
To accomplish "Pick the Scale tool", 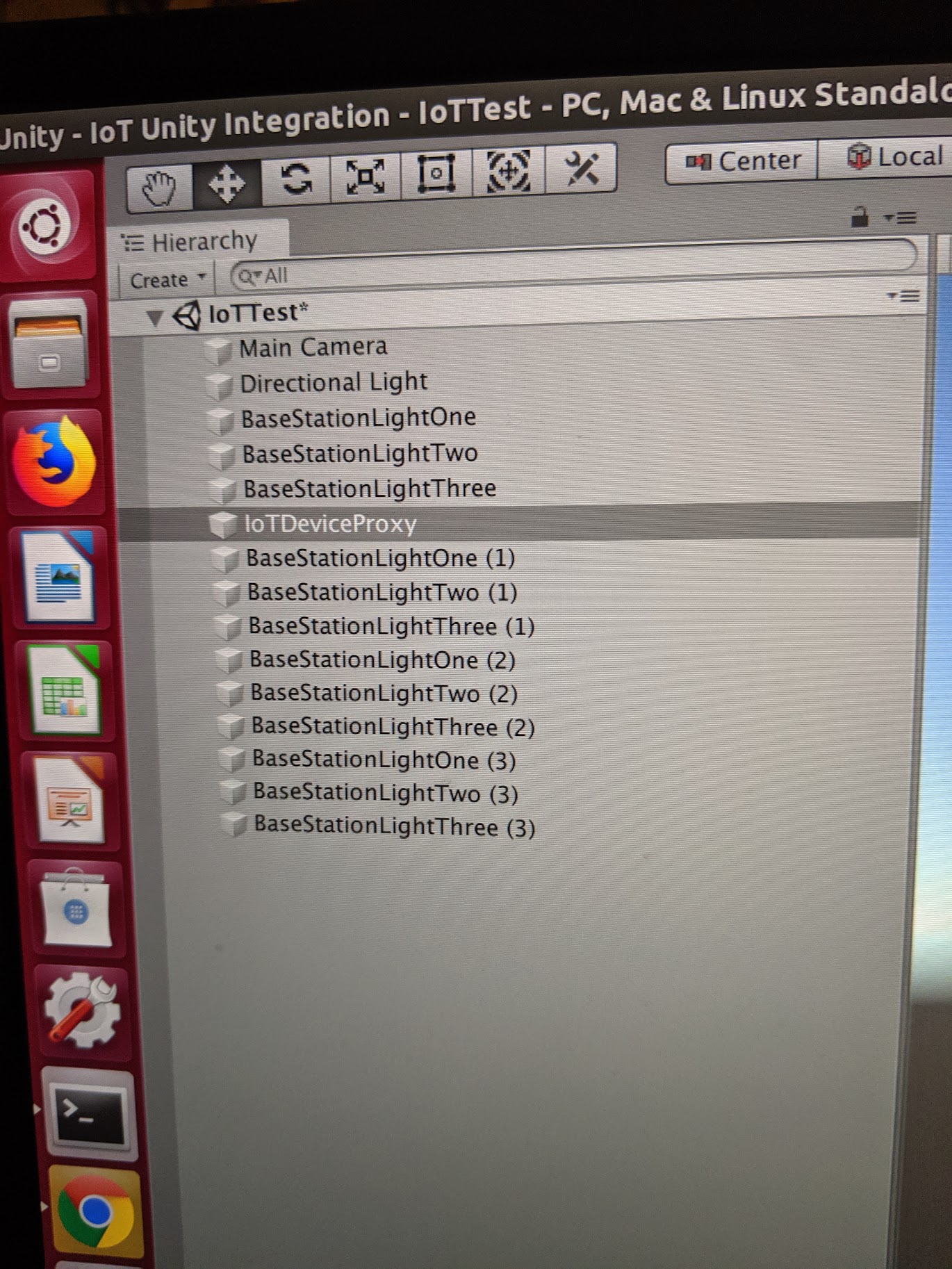I will click(x=366, y=175).
